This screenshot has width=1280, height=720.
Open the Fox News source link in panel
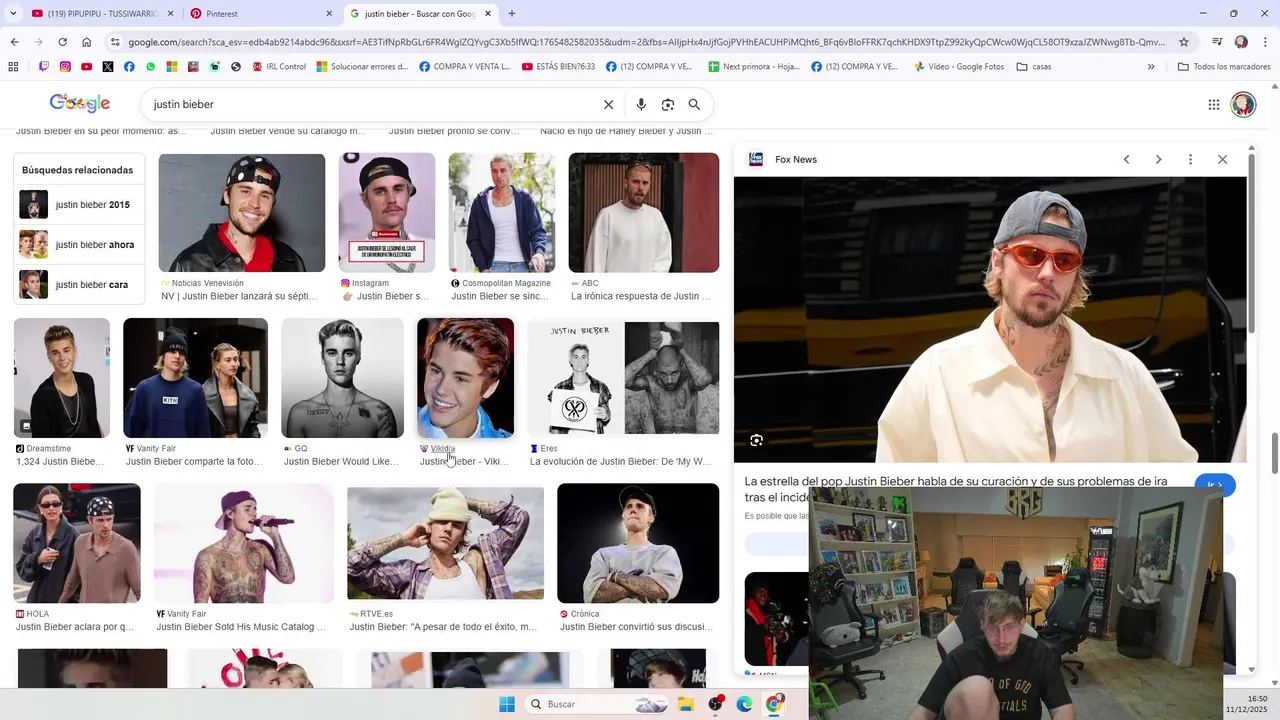pyautogui.click(x=796, y=159)
